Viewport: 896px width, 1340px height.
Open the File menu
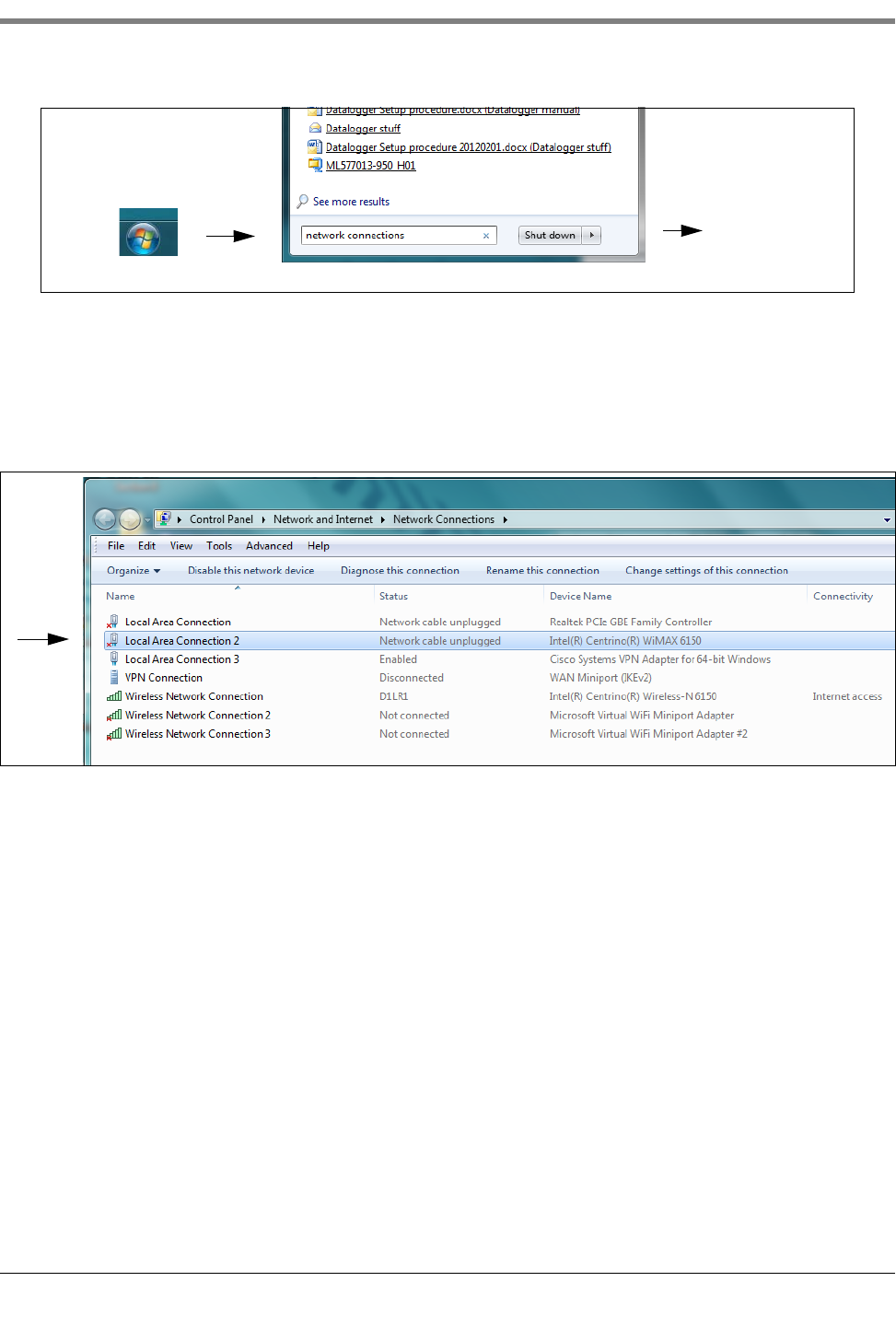(116, 546)
